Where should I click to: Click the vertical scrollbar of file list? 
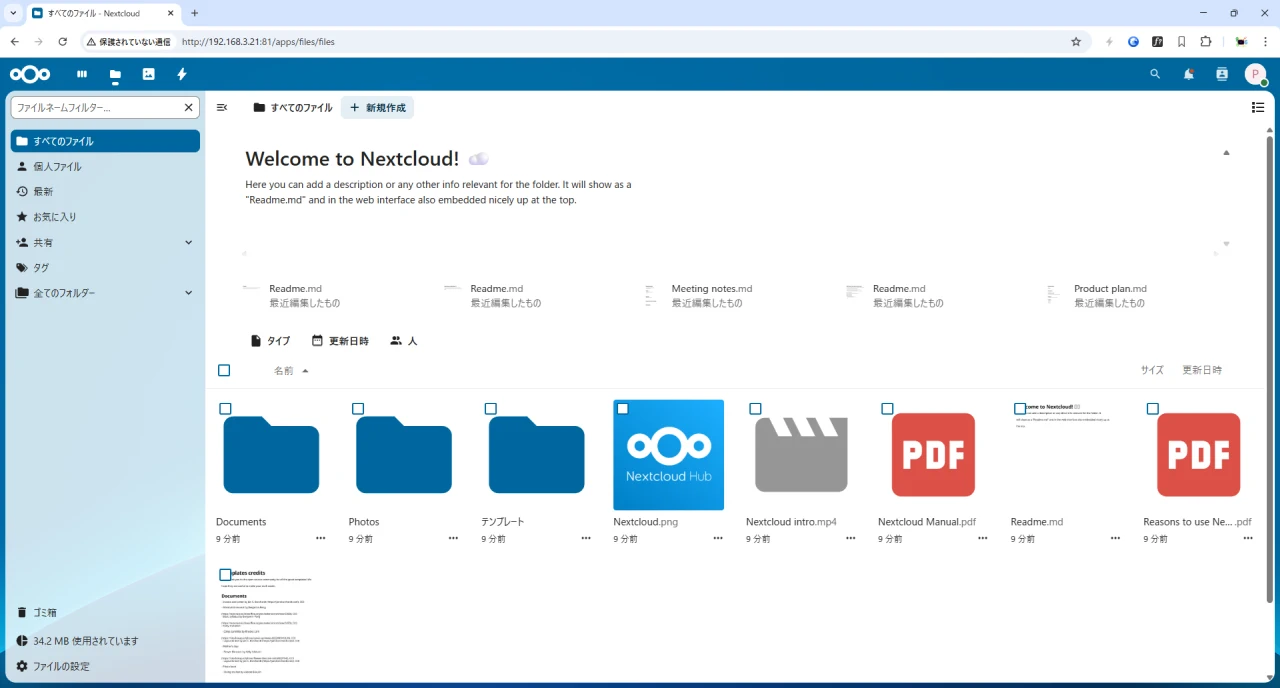(x=1270, y=400)
